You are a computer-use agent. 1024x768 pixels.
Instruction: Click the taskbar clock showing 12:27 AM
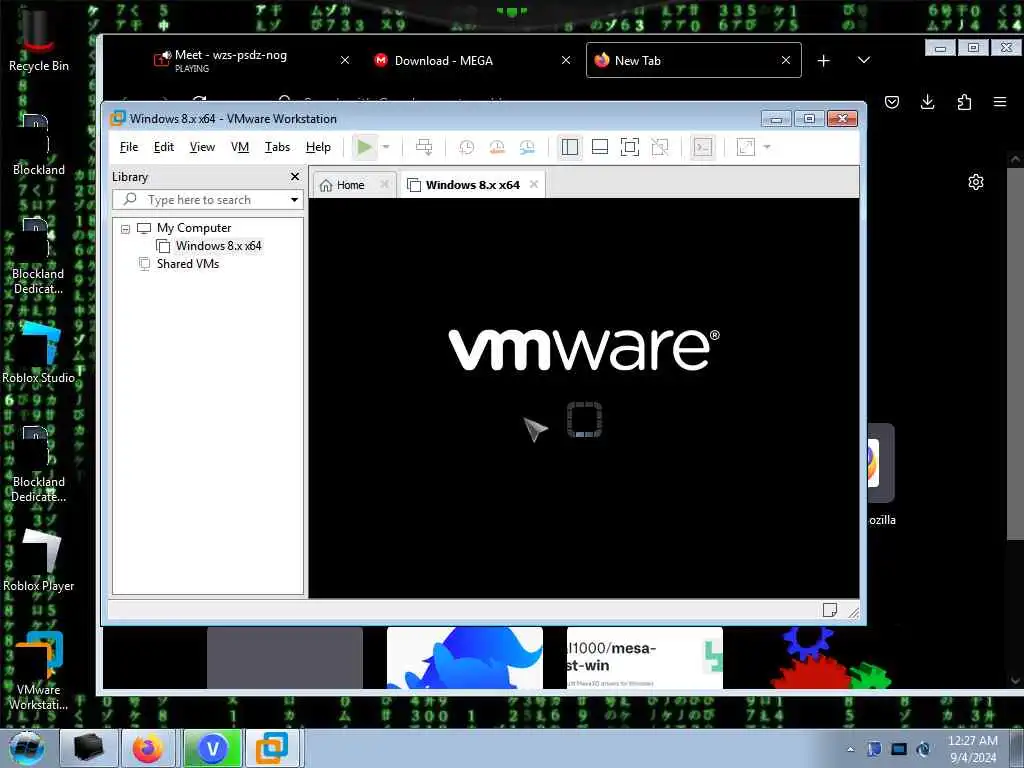click(x=973, y=748)
